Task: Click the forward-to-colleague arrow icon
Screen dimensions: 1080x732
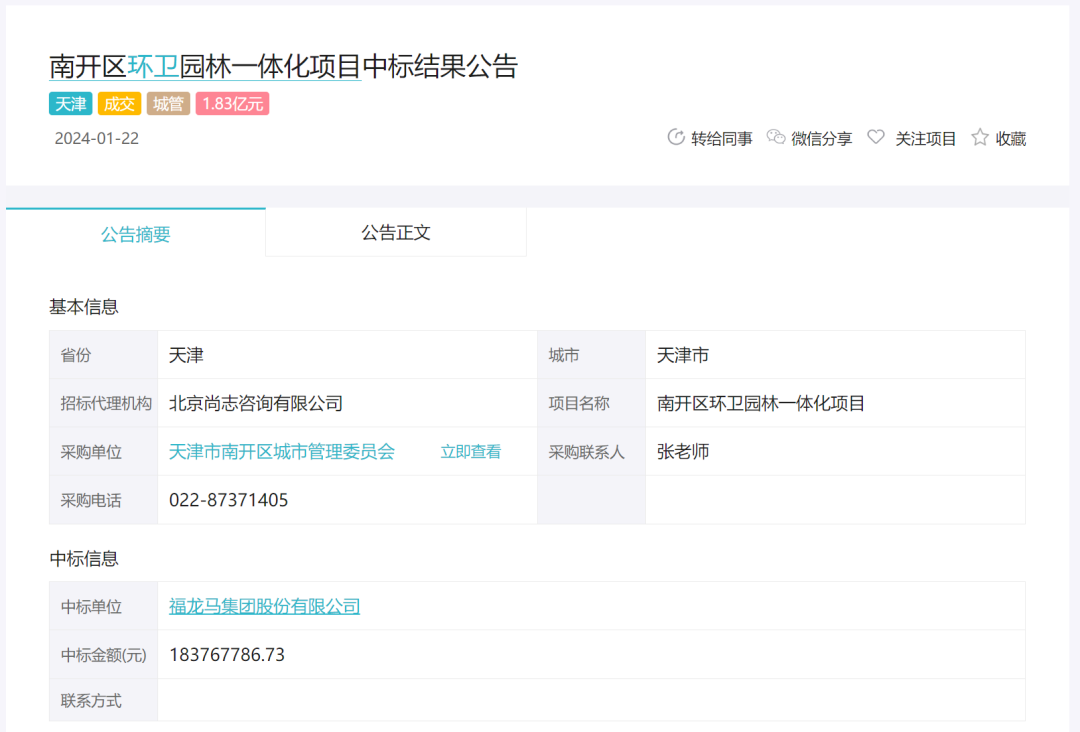Action: pyautogui.click(x=676, y=137)
